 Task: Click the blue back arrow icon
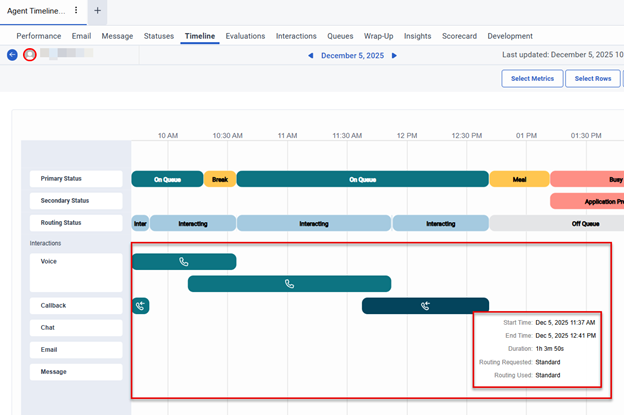tap(12, 55)
